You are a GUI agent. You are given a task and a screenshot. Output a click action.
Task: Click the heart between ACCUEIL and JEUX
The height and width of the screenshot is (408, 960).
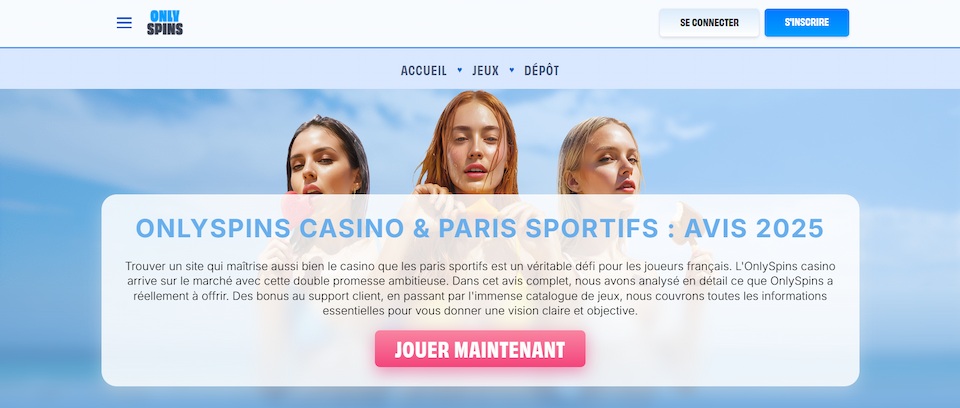tap(460, 70)
